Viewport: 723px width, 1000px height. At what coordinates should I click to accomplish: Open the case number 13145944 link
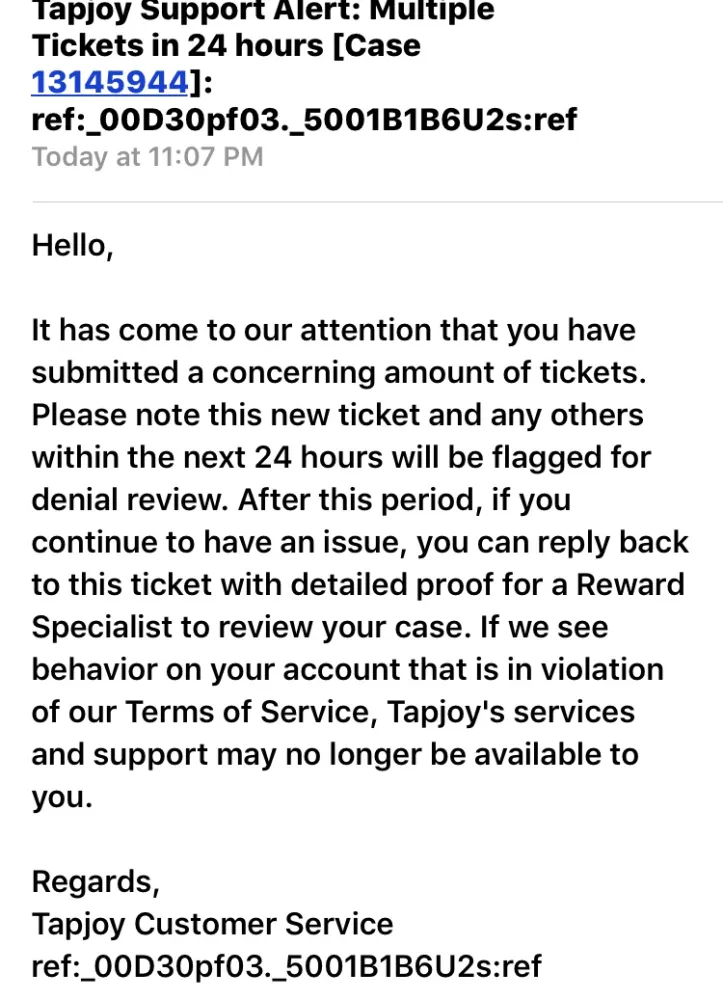[109, 82]
